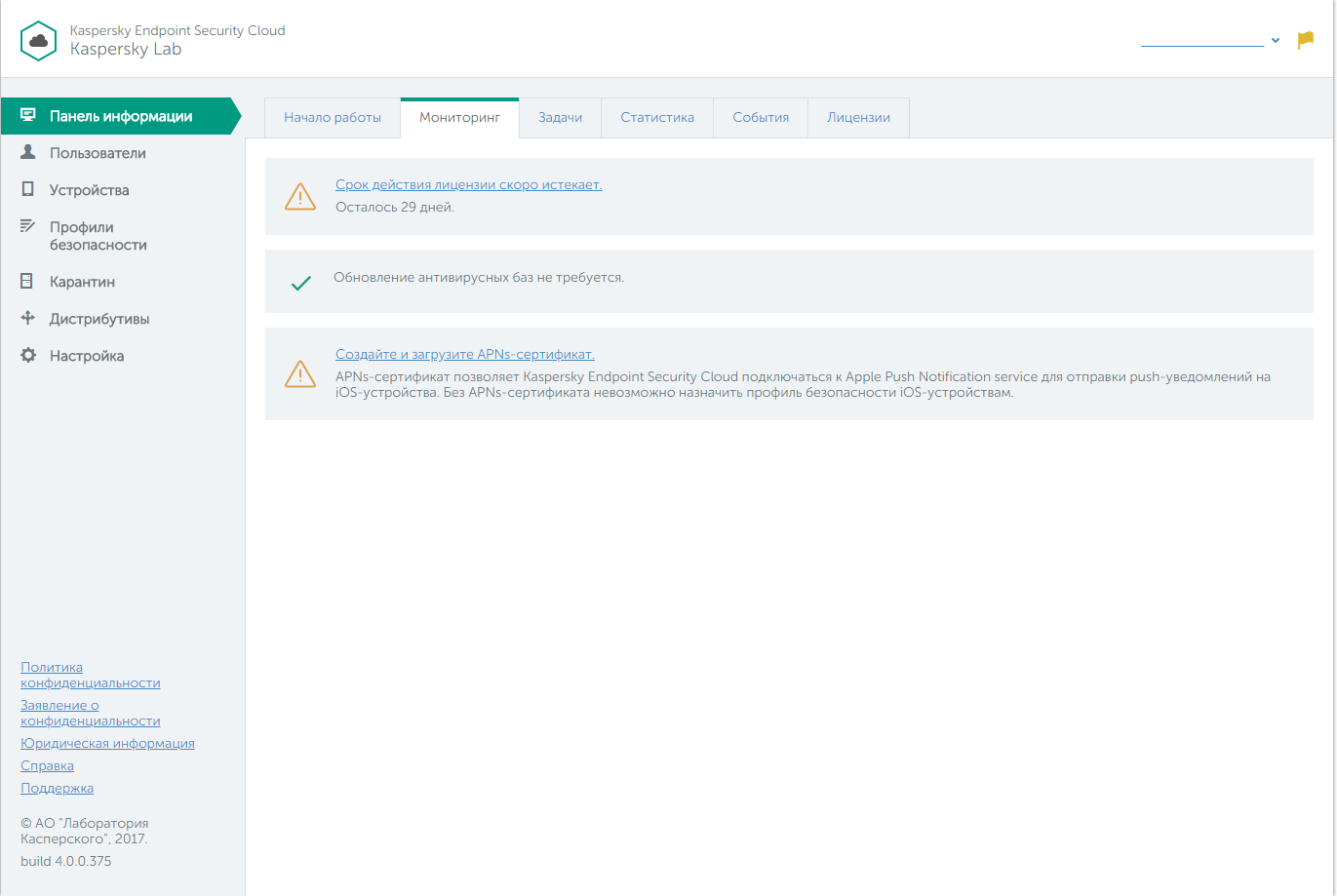Screen dimensions: 1337x896
Task: Open the Лицензии tab
Action: click(x=859, y=118)
